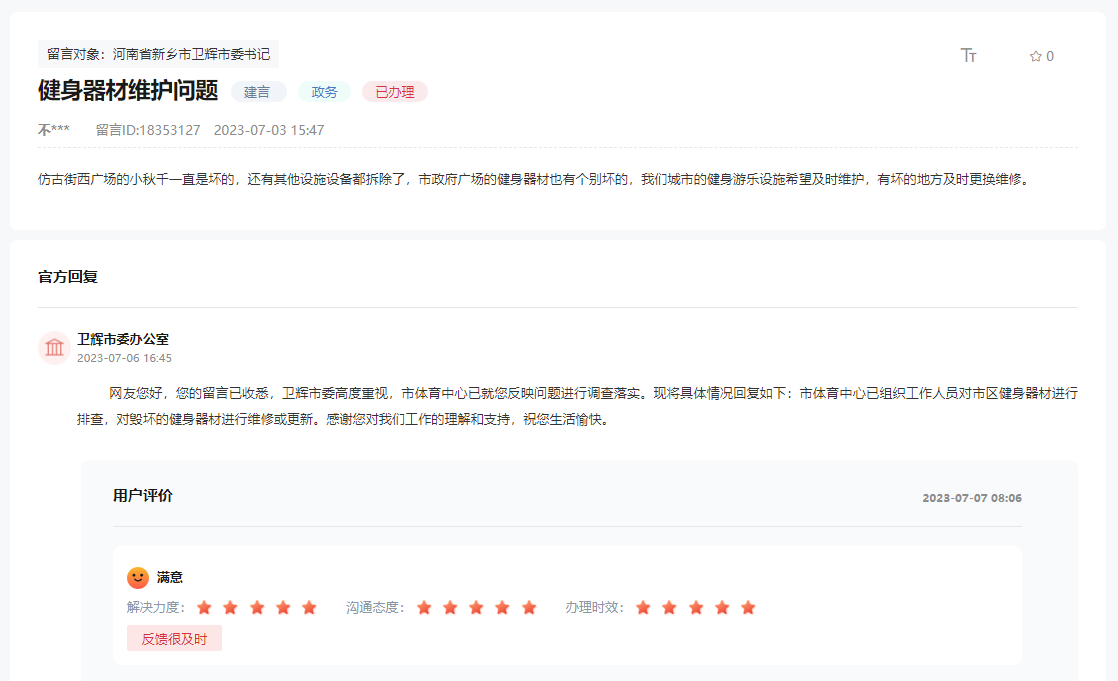Image resolution: width=1118 pixels, height=681 pixels.
Task: Select the 建言 tag
Action: tap(258, 92)
